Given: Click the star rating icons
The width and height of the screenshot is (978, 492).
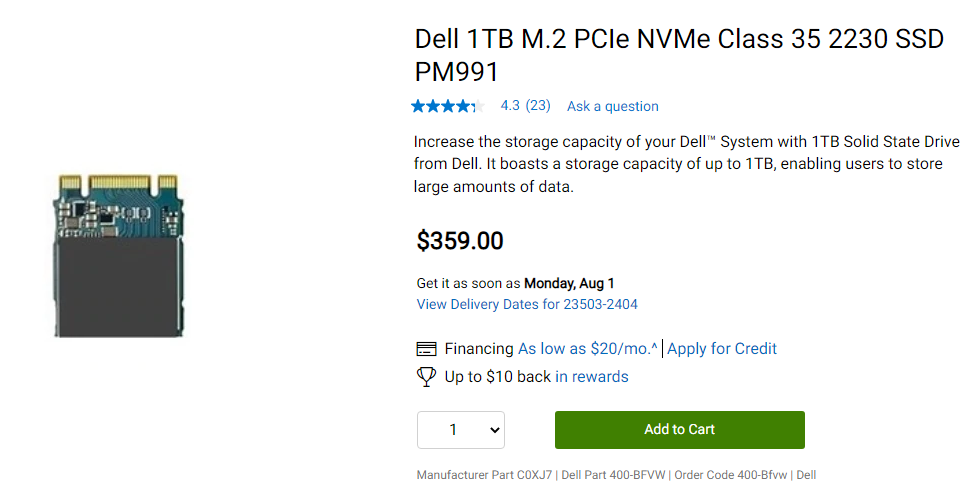Looking at the screenshot, I should click(446, 106).
